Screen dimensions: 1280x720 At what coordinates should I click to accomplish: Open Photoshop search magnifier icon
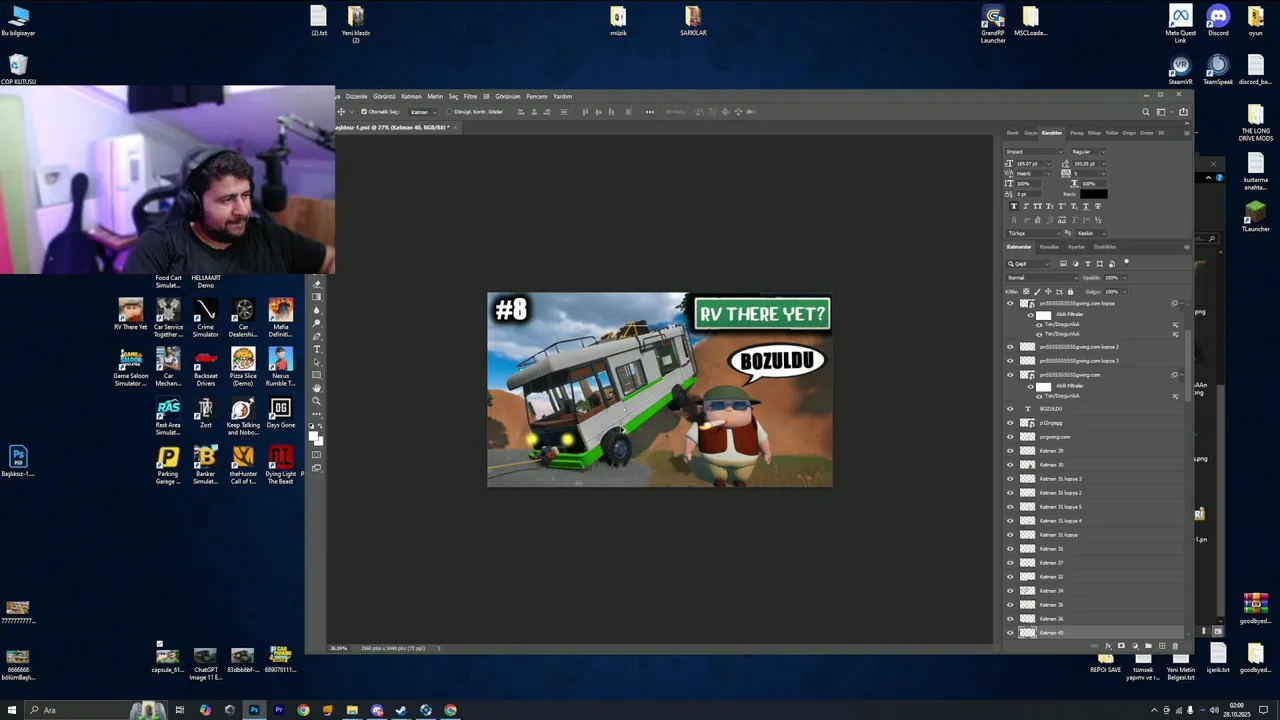pyautogui.click(x=1146, y=112)
